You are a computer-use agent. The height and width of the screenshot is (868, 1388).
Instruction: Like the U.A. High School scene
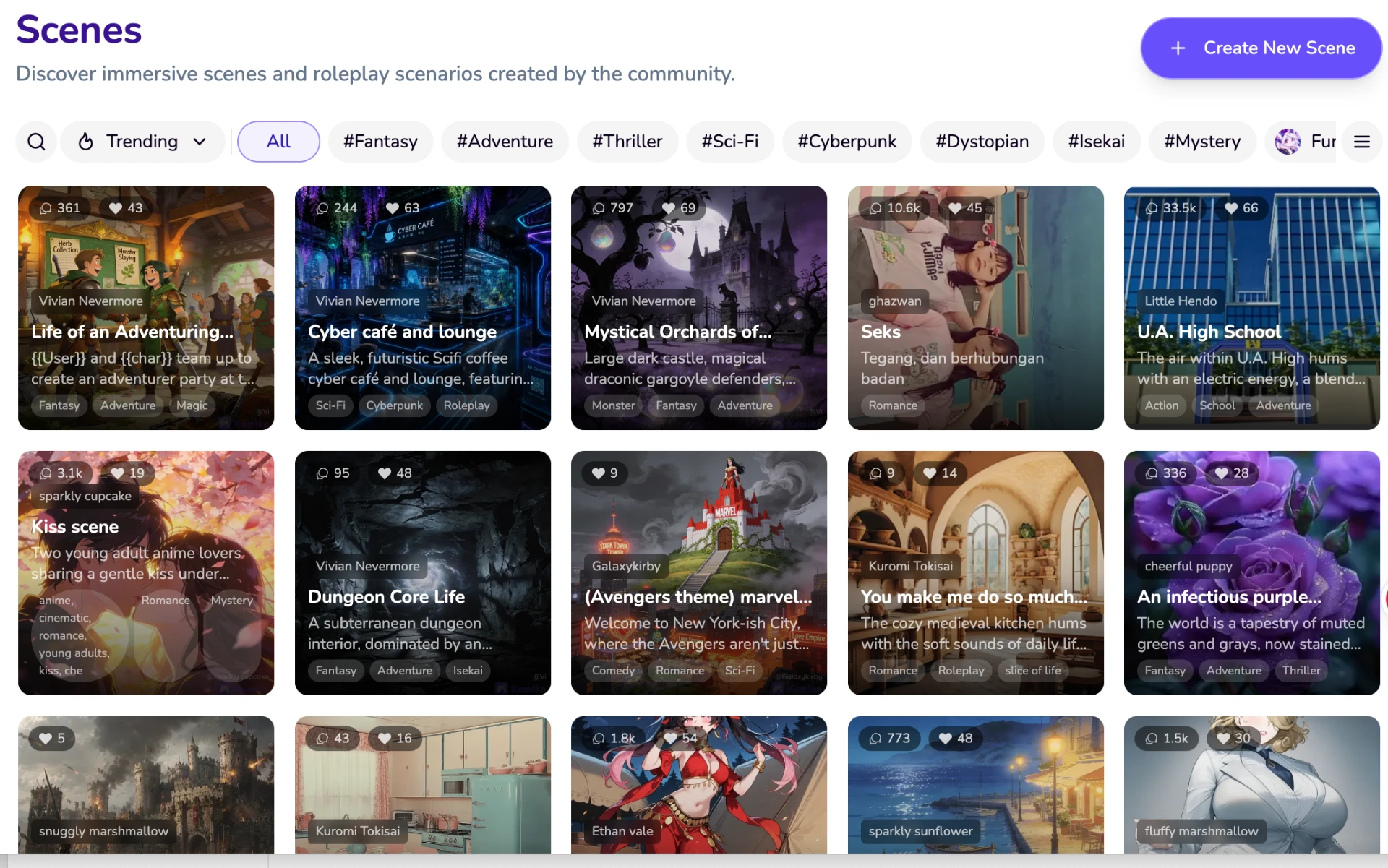pos(1231,208)
